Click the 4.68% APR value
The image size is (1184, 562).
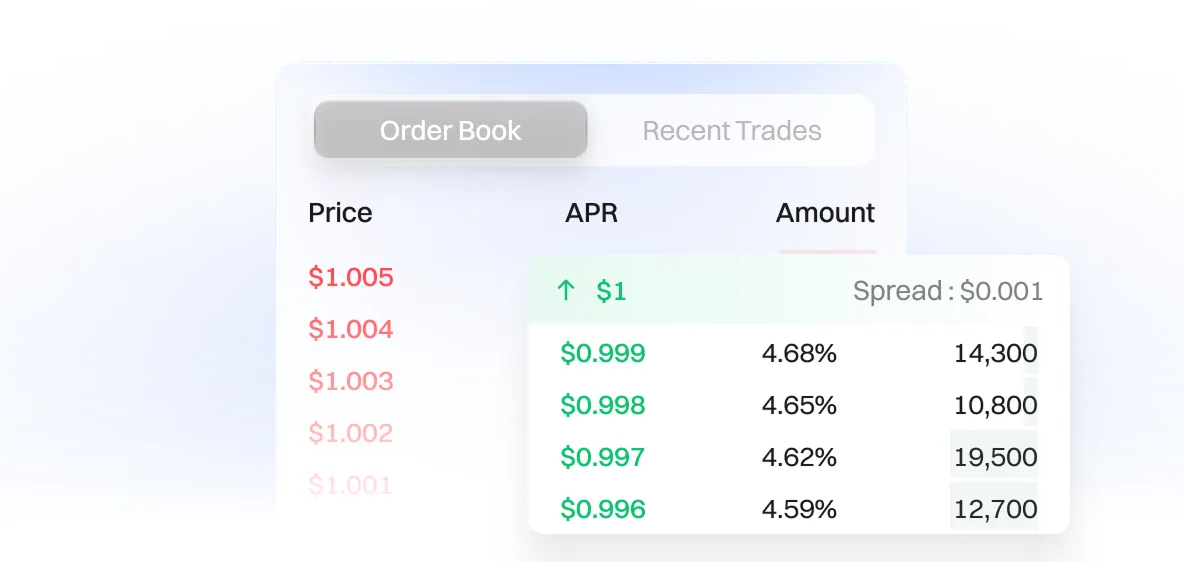(x=799, y=353)
